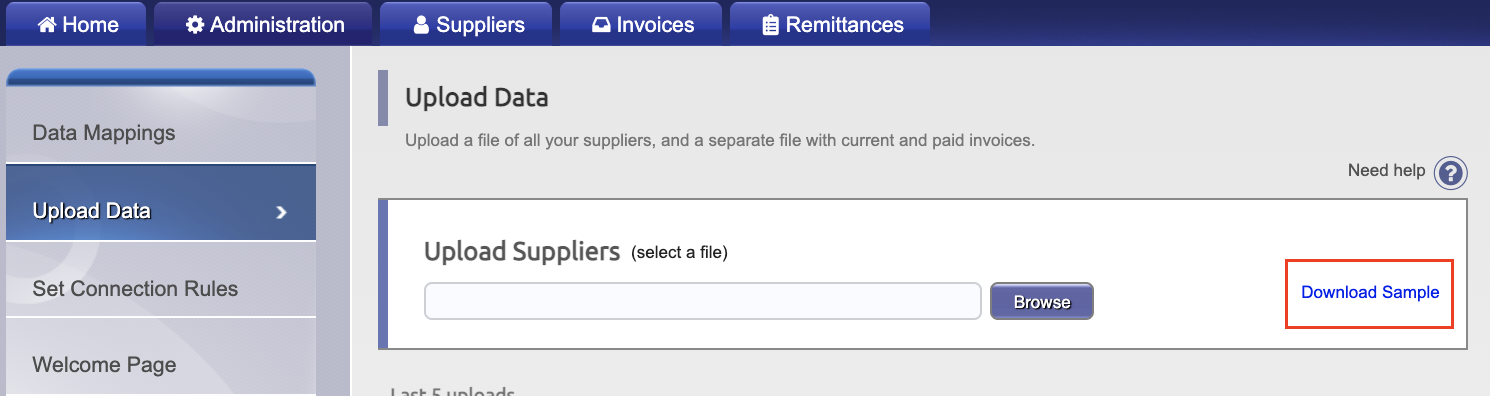Go to Welcome Page in the sidebar
Screen dimensions: 1490x396
pos(161,365)
